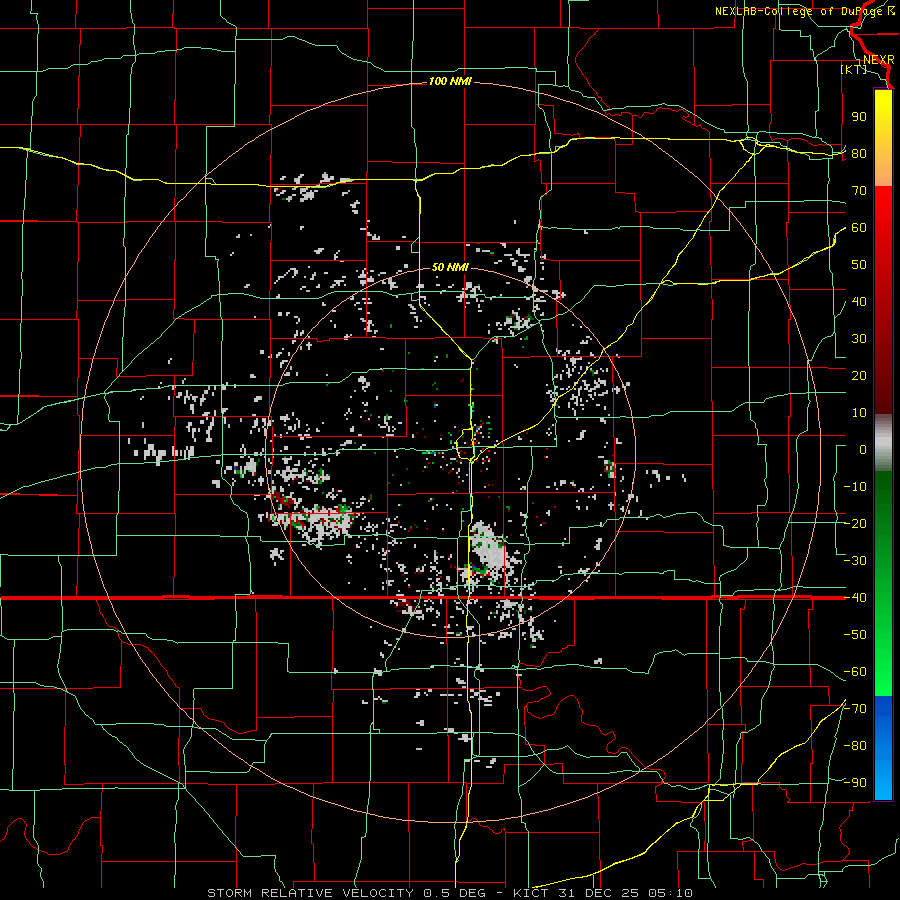Click the positive 40 scale label
900x900 pixels.
tap(859, 302)
